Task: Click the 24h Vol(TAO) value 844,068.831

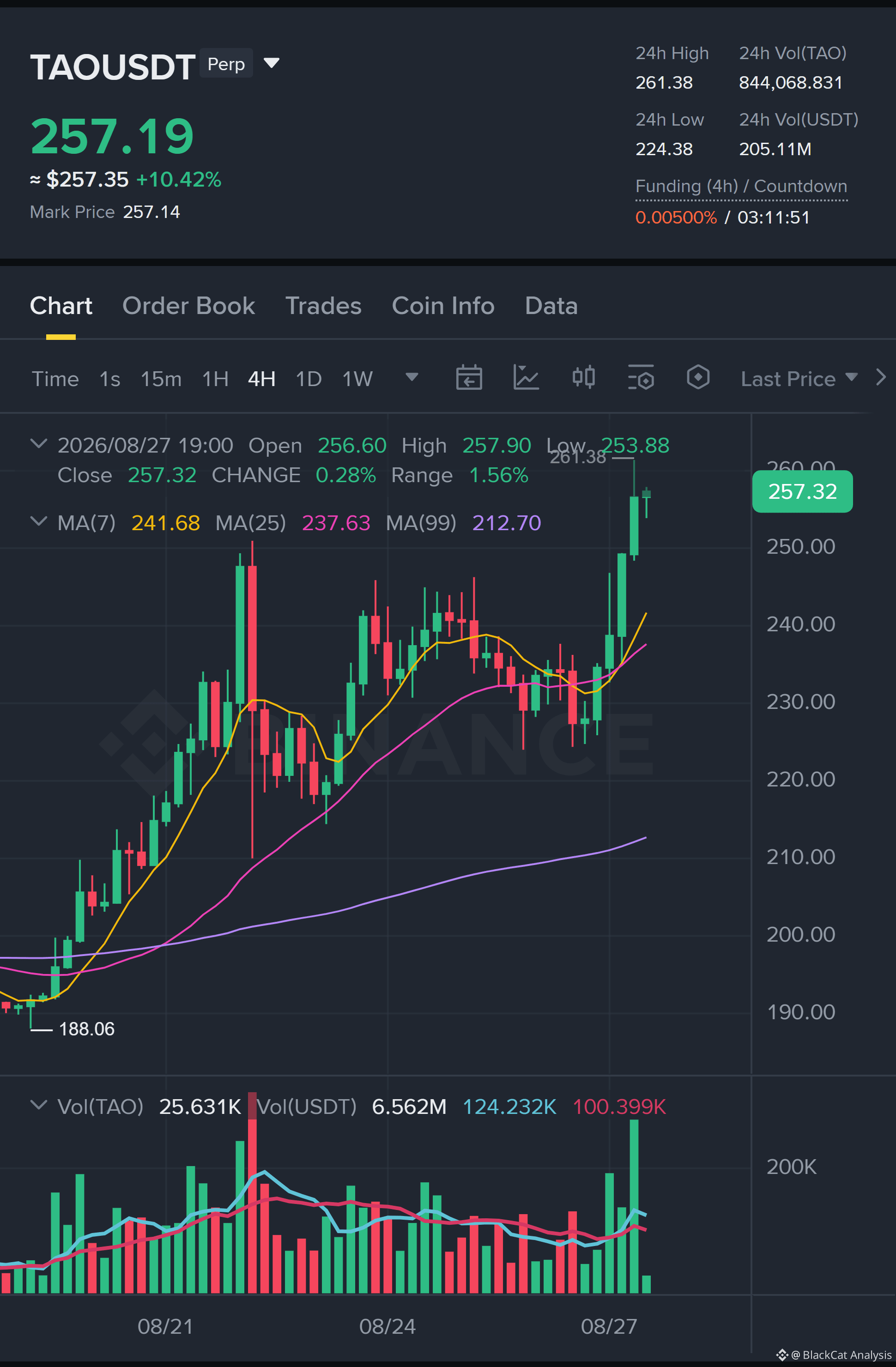Action: [x=790, y=83]
